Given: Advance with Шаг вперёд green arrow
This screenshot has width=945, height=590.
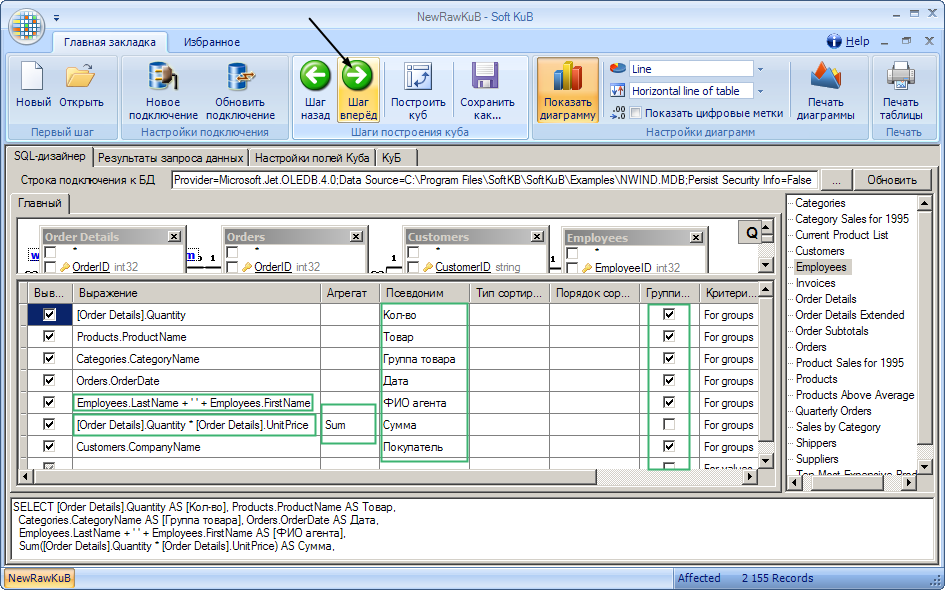Looking at the screenshot, I should click(x=357, y=76).
